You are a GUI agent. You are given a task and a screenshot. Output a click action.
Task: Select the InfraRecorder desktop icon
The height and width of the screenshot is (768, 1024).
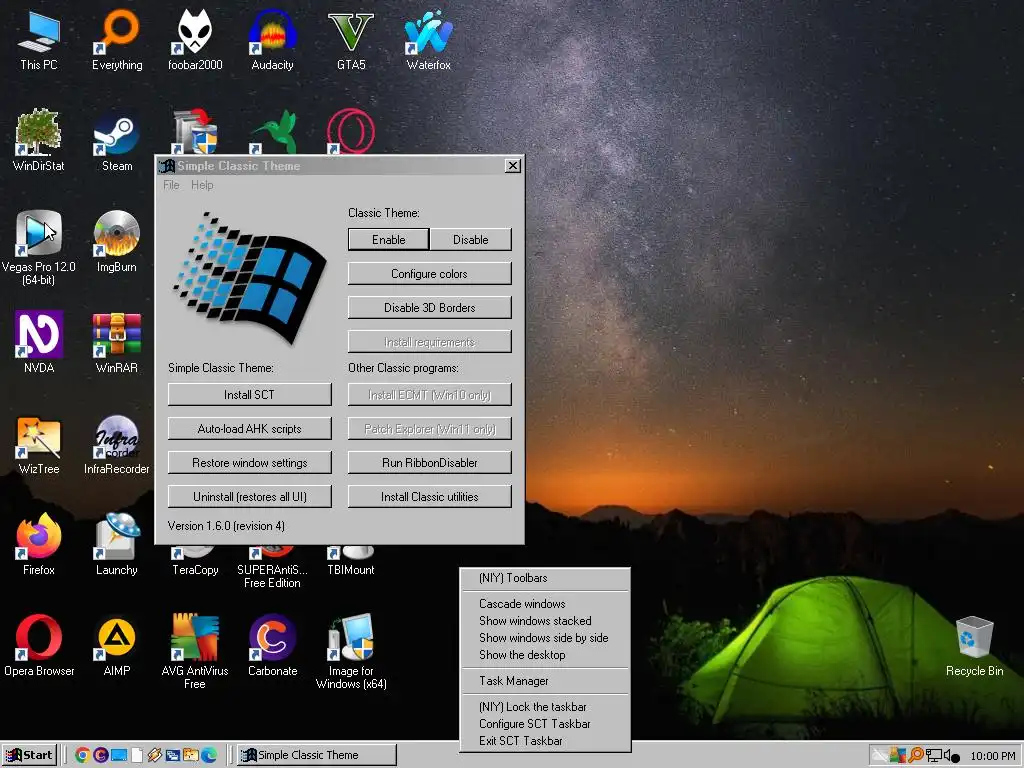pyautogui.click(x=117, y=444)
